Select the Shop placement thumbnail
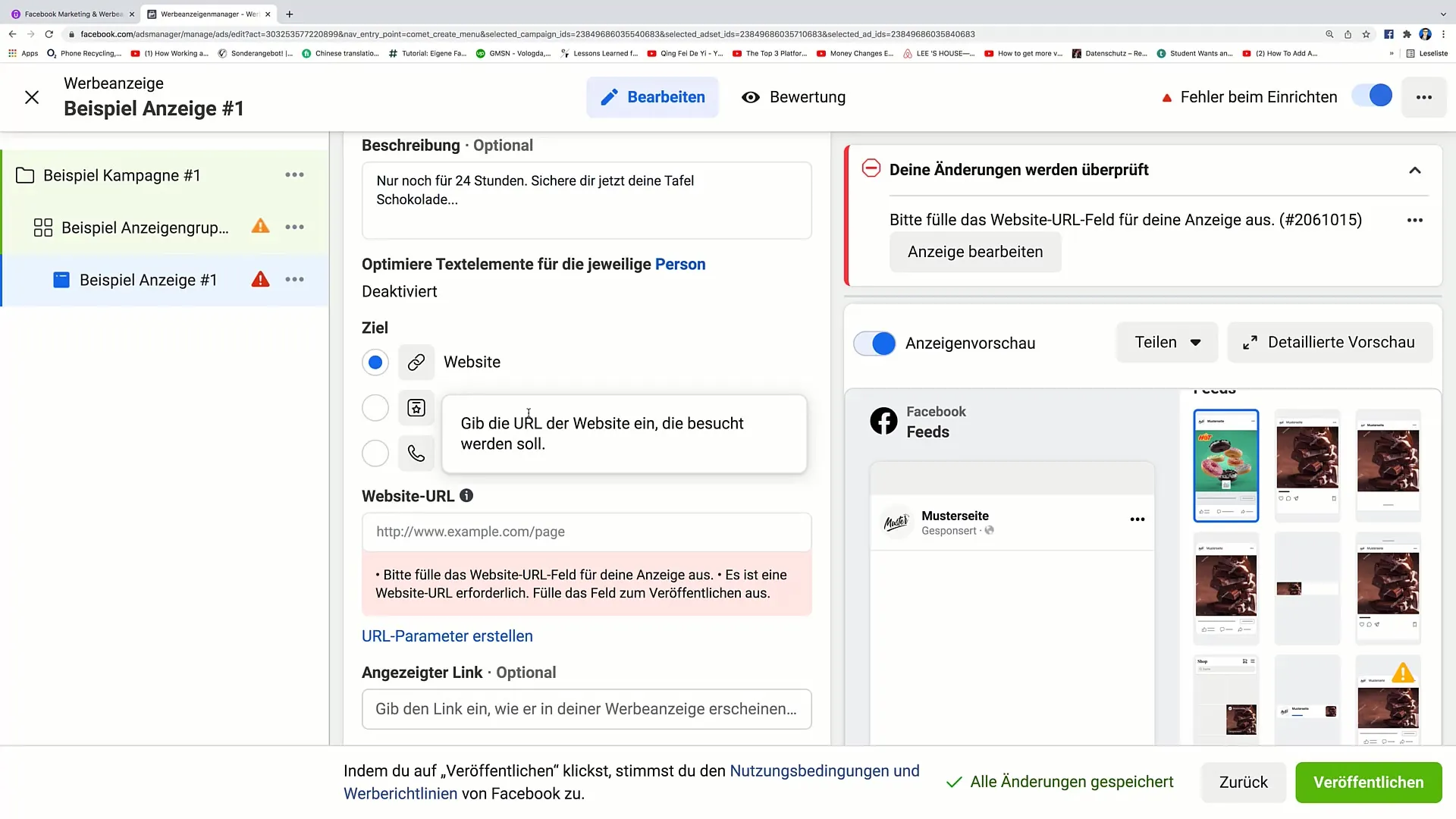 [1226, 701]
